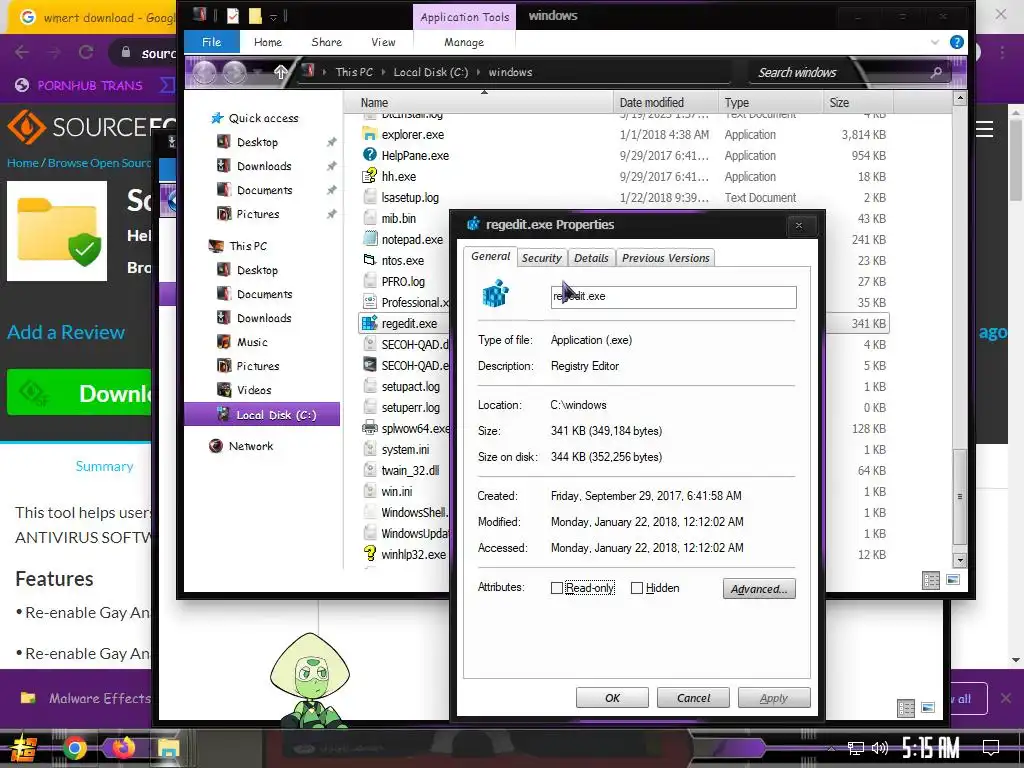This screenshot has width=1024, height=768.
Task: Open the quick access toolbar dropdown arrow
Action: coord(274,16)
